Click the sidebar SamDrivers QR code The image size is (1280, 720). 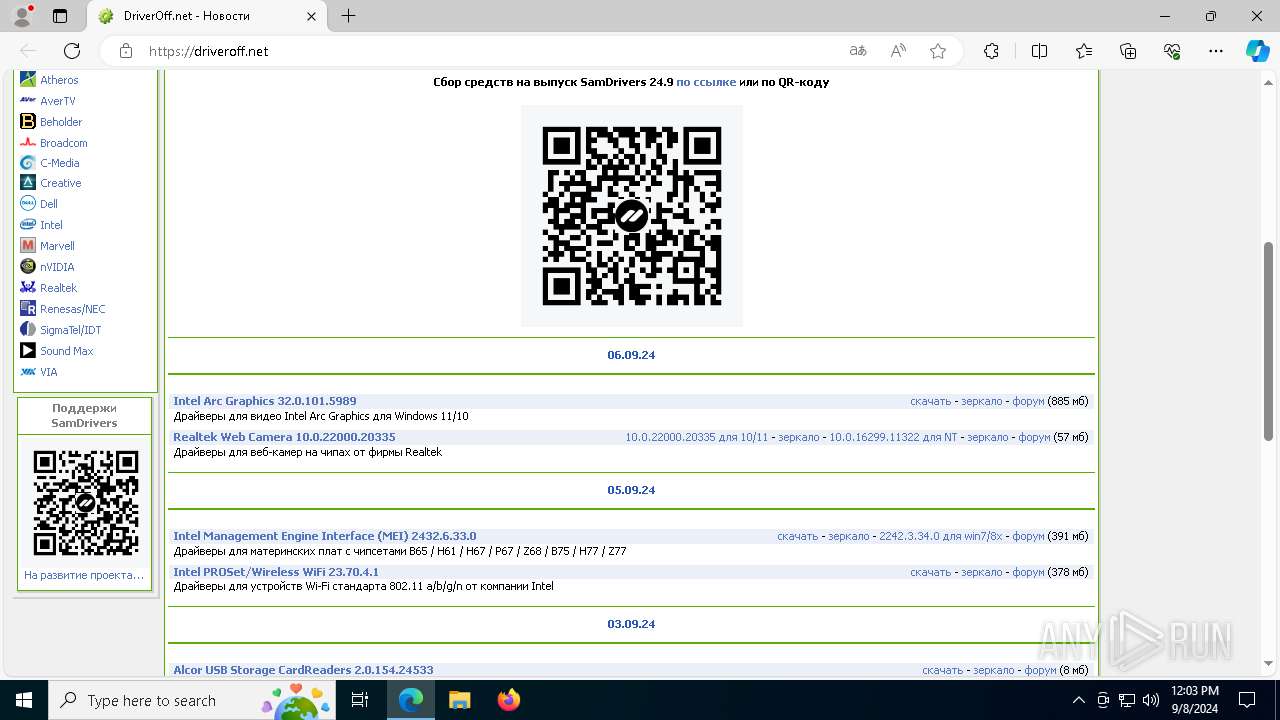(85, 503)
